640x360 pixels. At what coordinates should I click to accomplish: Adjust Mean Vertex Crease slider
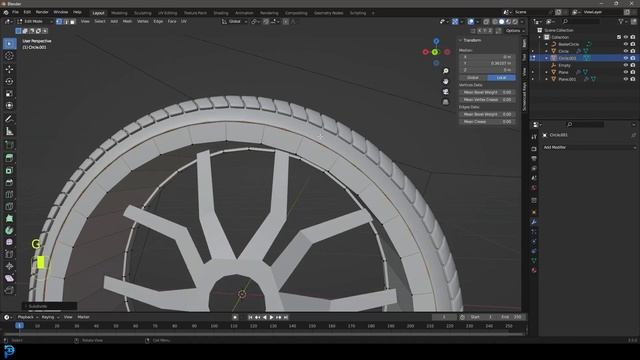click(x=487, y=100)
